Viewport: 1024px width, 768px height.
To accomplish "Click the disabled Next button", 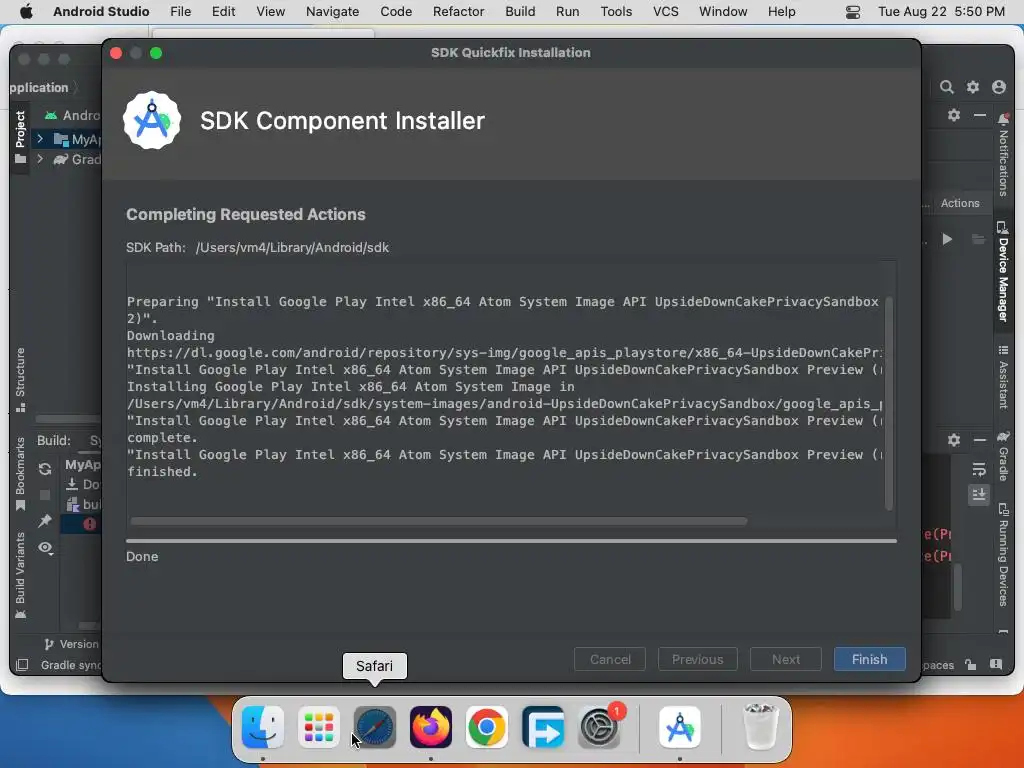I will pos(786,659).
